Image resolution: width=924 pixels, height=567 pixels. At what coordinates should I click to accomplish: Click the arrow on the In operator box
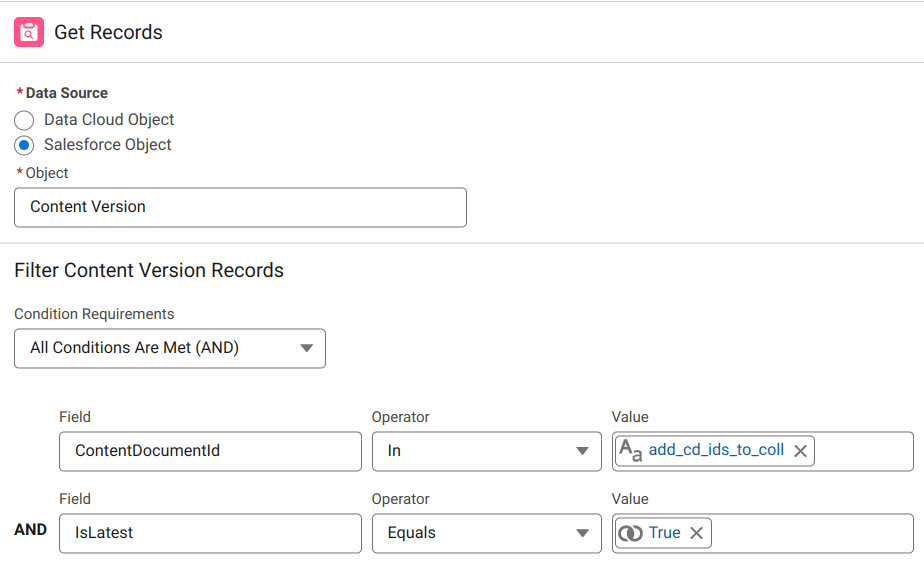tap(582, 451)
